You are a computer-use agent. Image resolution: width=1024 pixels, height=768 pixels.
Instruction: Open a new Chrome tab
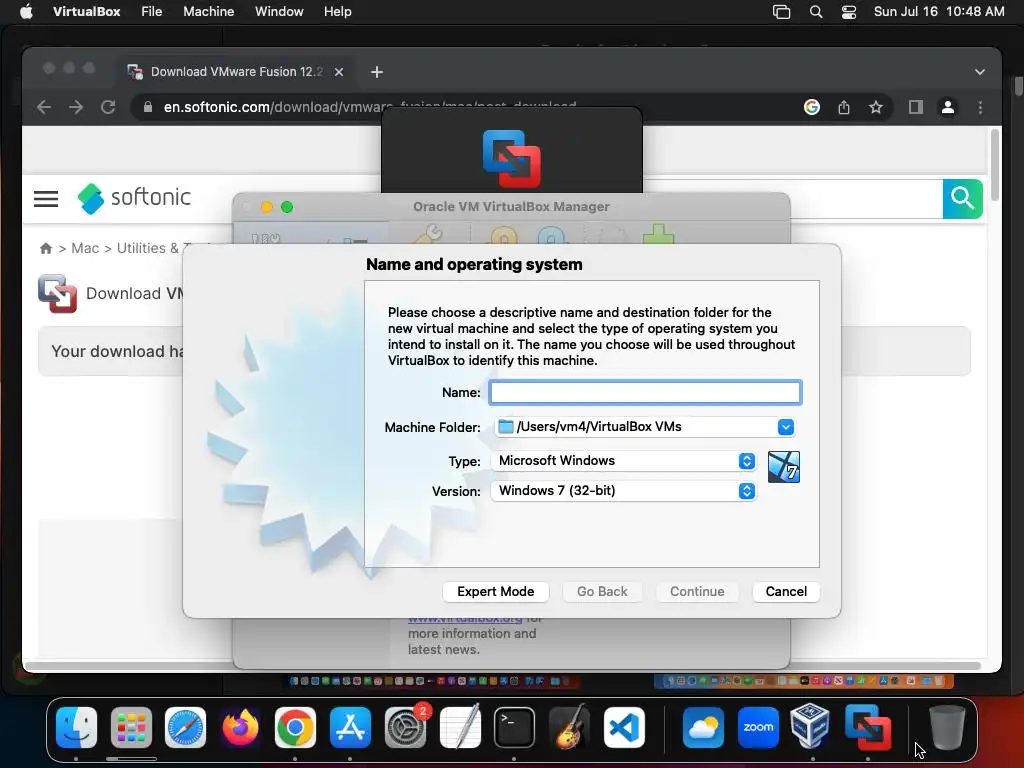[x=377, y=72]
